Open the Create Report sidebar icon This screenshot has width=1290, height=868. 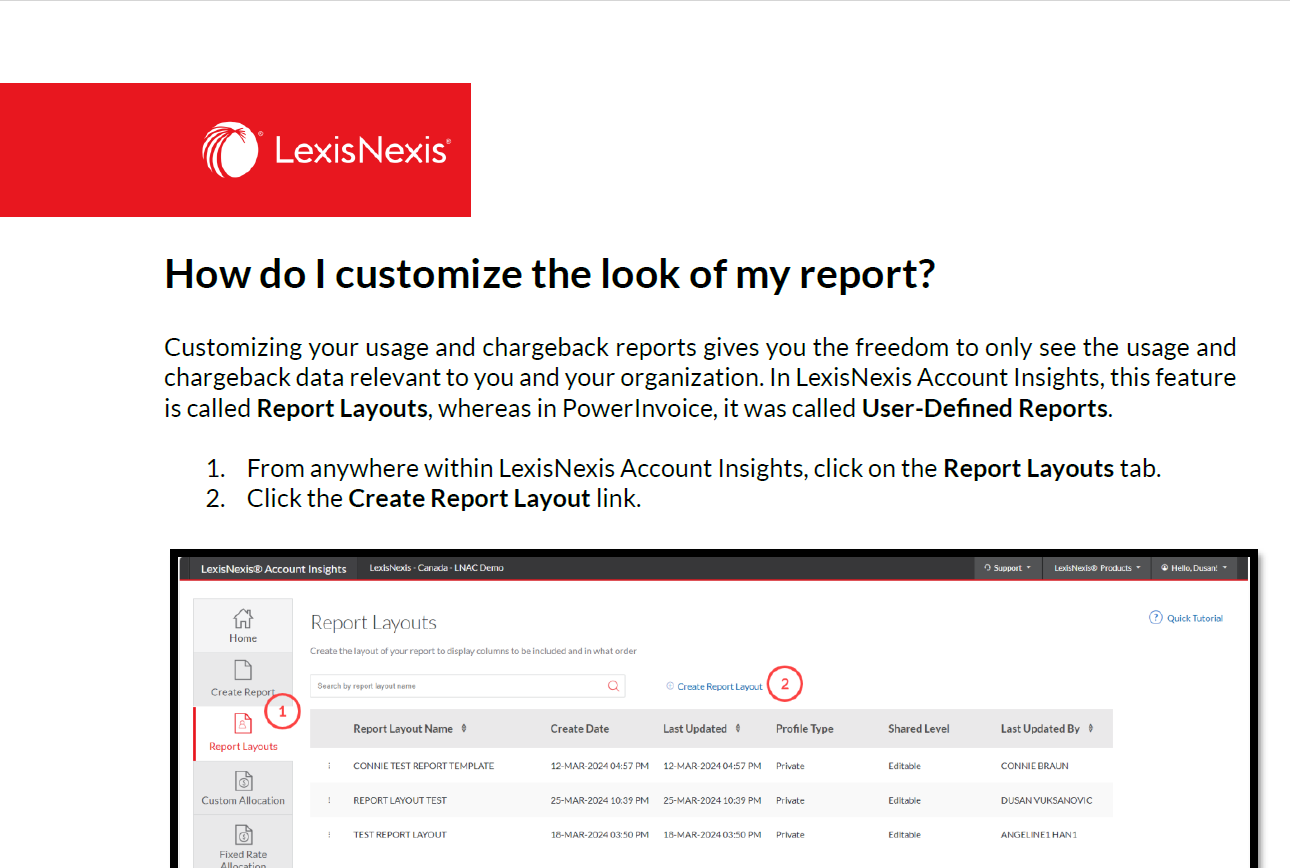242,670
